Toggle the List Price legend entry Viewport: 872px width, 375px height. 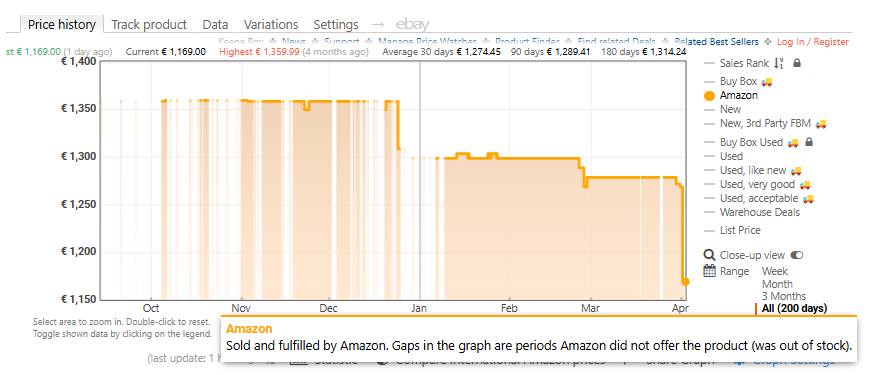[740, 230]
